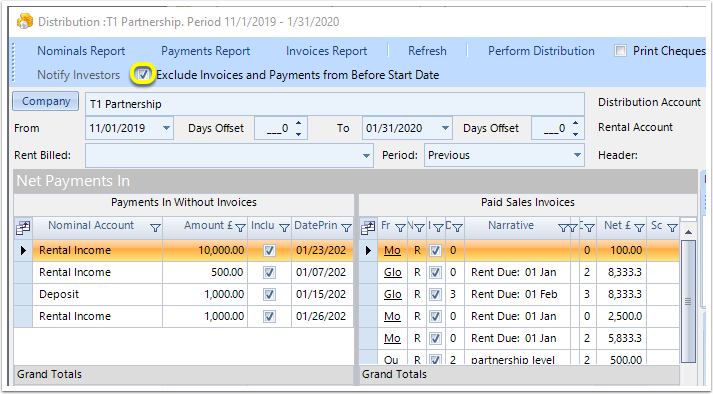Open the Net £ column filter
The height and width of the screenshot is (394, 713).
click(x=639, y=227)
